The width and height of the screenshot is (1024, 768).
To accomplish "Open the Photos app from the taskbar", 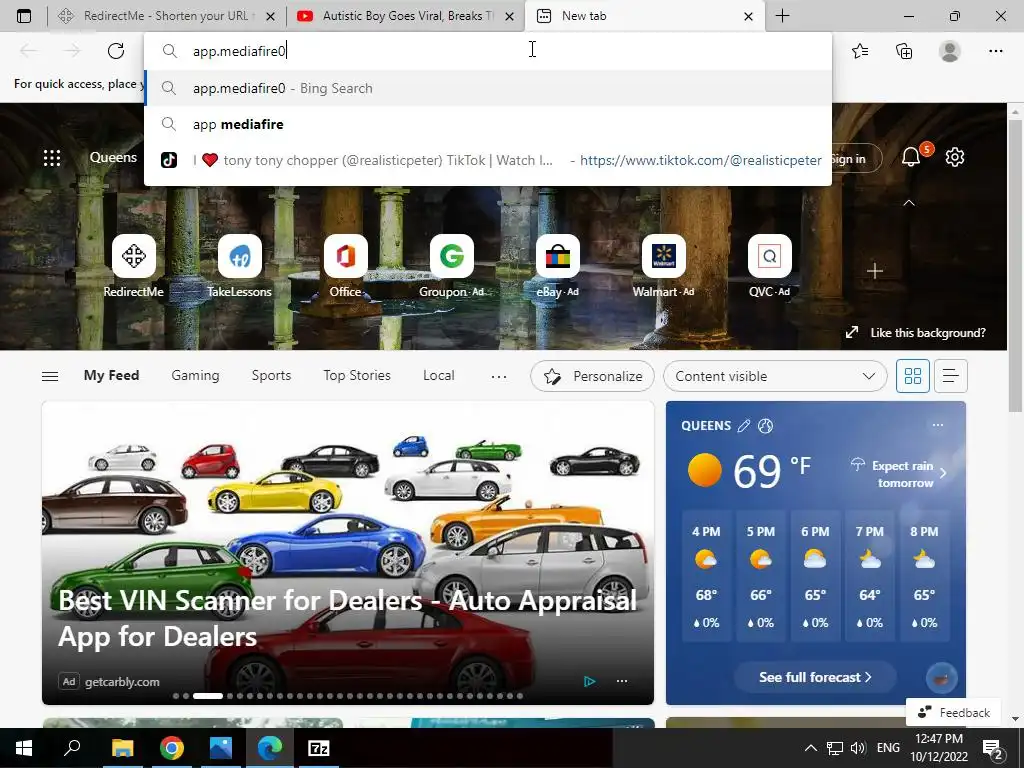I will tap(221, 748).
